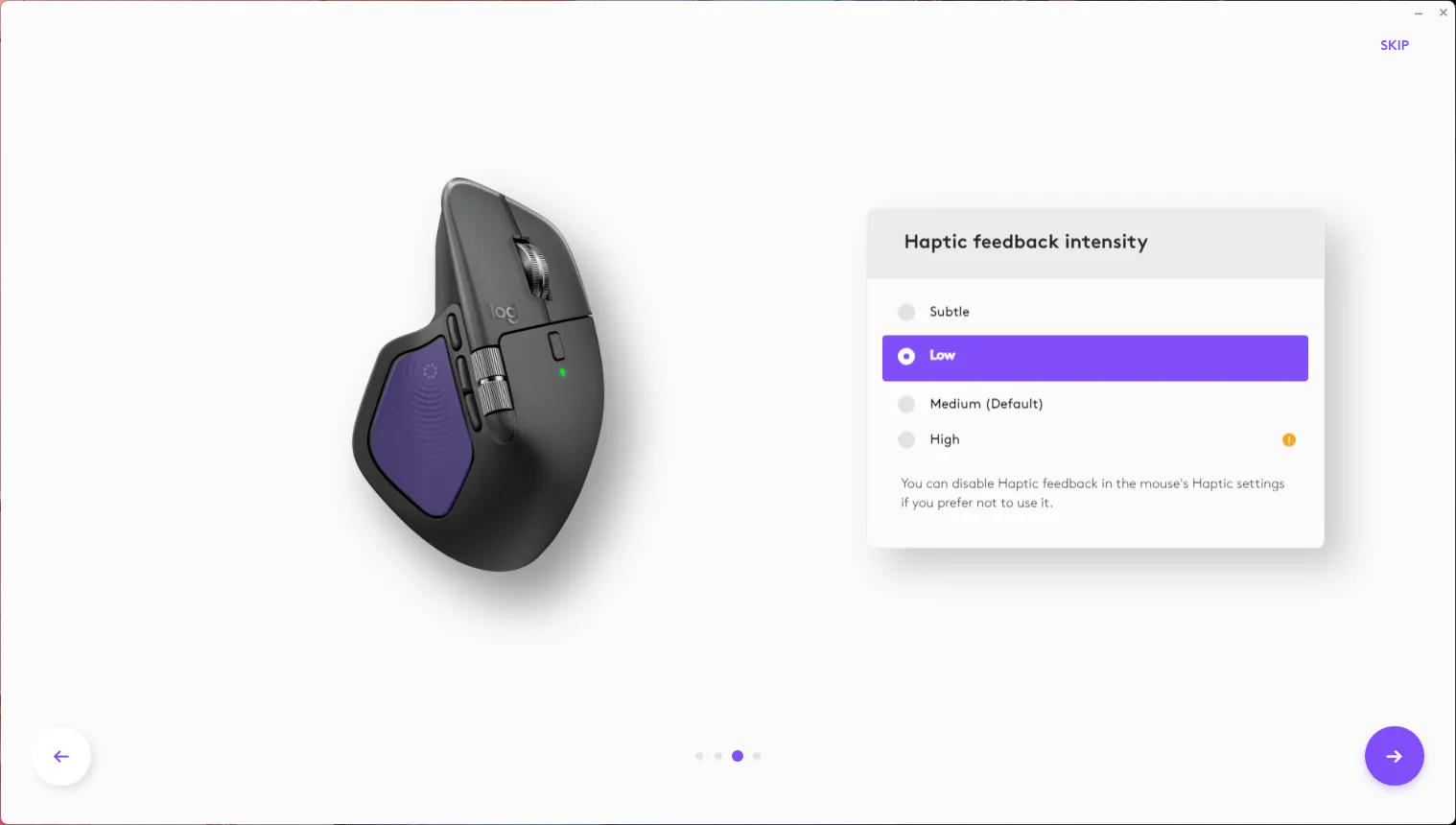Select the Low intensity radio button
Image resolution: width=1456 pixels, height=825 pixels.
coord(1095,358)
